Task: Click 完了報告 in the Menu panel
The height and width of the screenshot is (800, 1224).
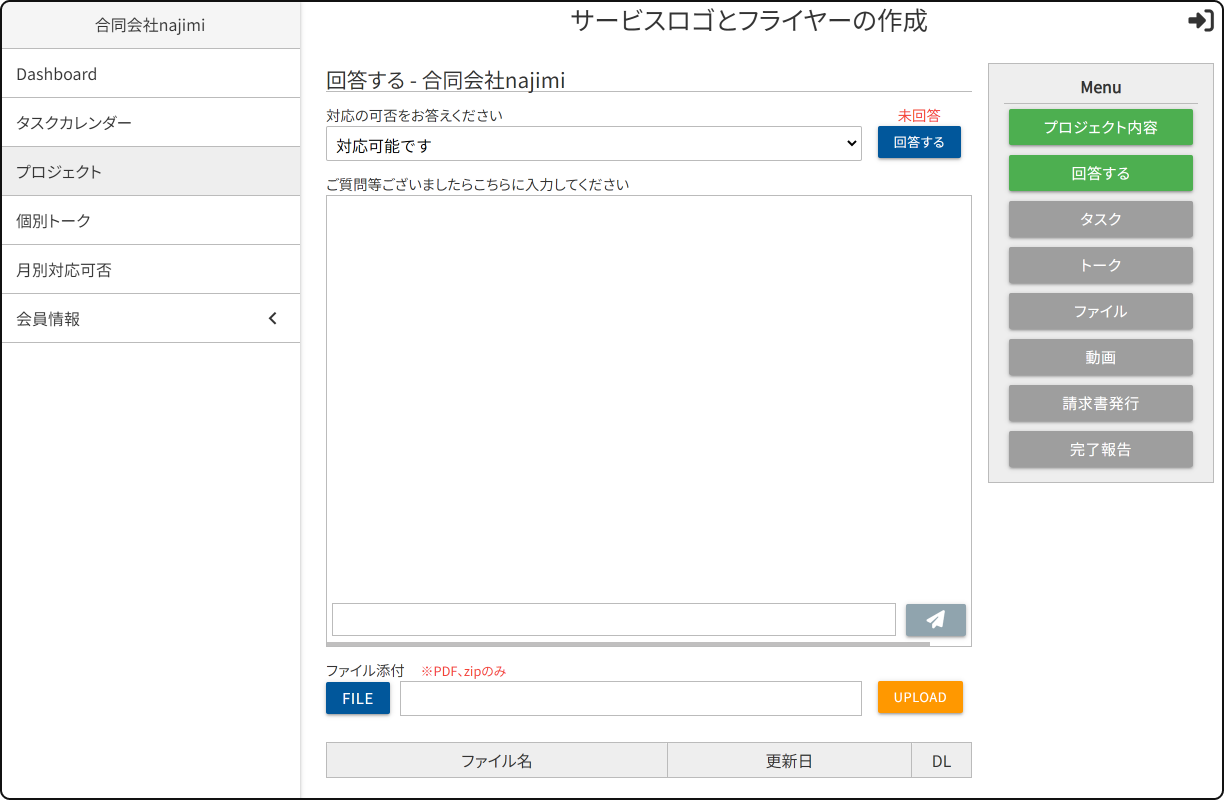Action: (1100, 449)
